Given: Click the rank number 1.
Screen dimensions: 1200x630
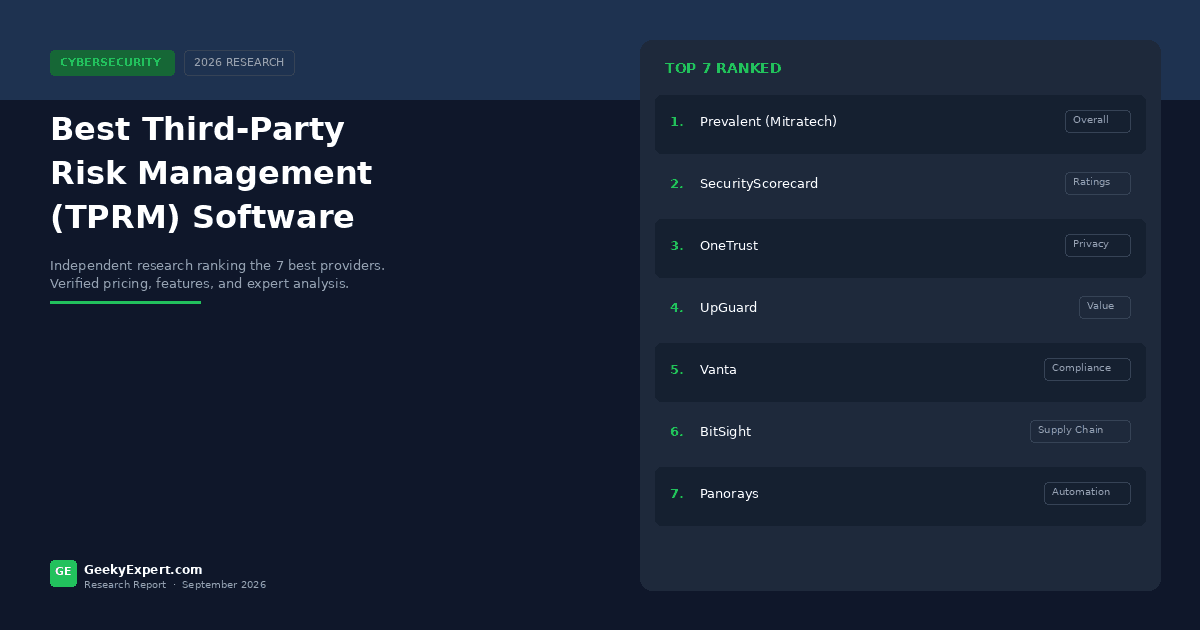Looking at the screenshot, I should [677, 122].
